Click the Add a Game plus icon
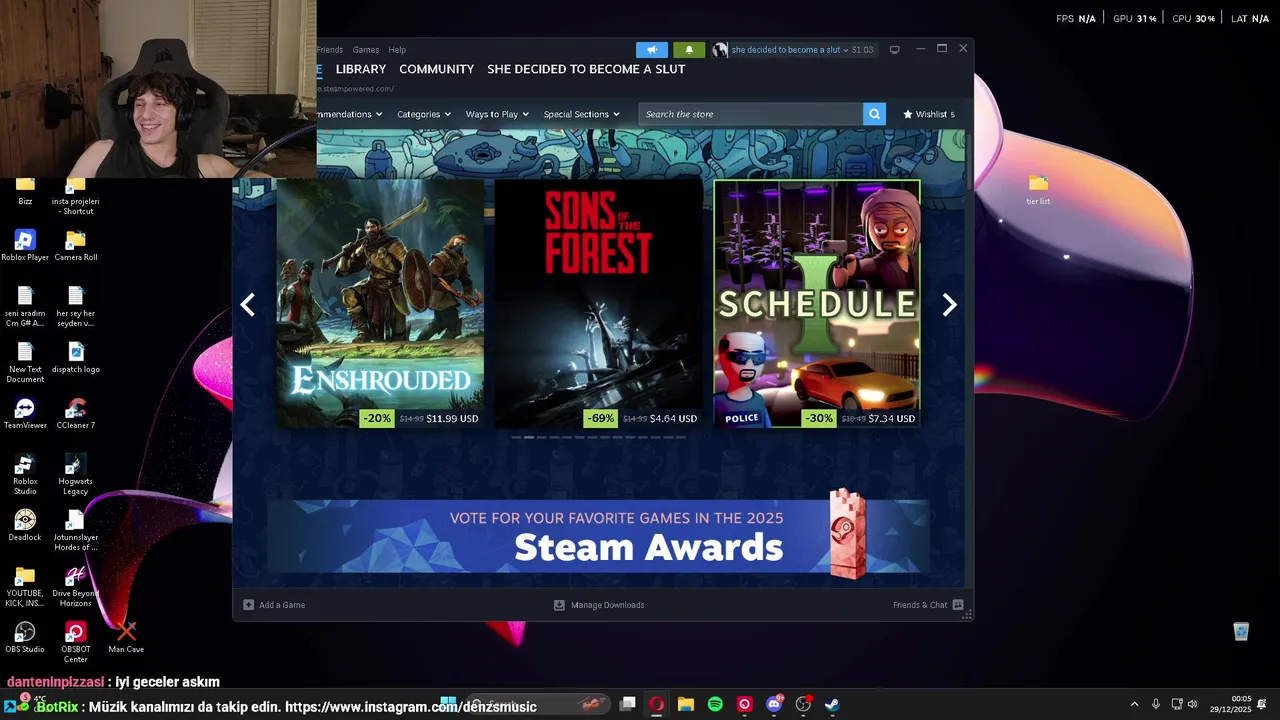This screenshot has height=720, width=1280. 248,605
